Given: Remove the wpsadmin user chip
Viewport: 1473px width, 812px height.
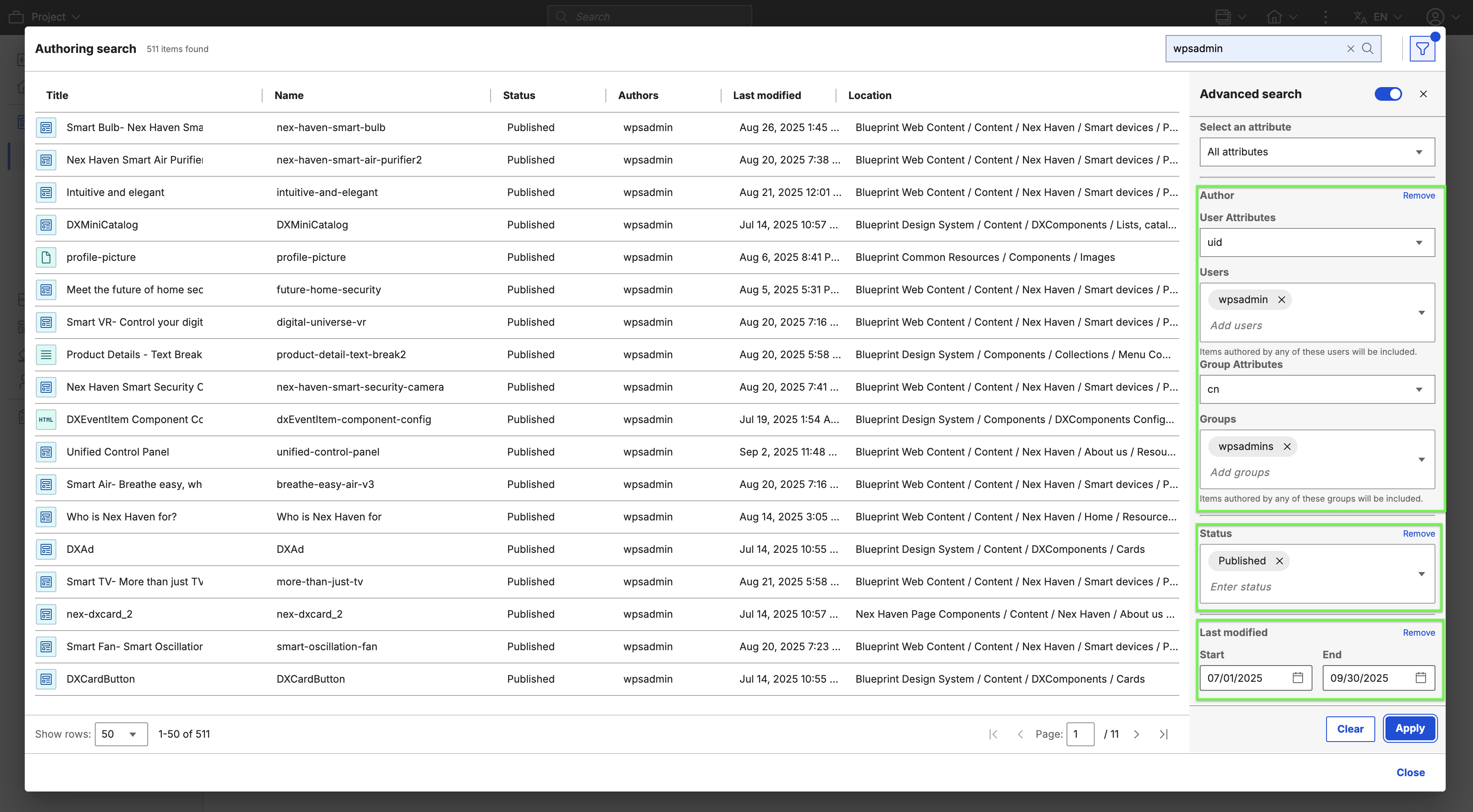Looking at the screenshot, I should click(1281, 300).
